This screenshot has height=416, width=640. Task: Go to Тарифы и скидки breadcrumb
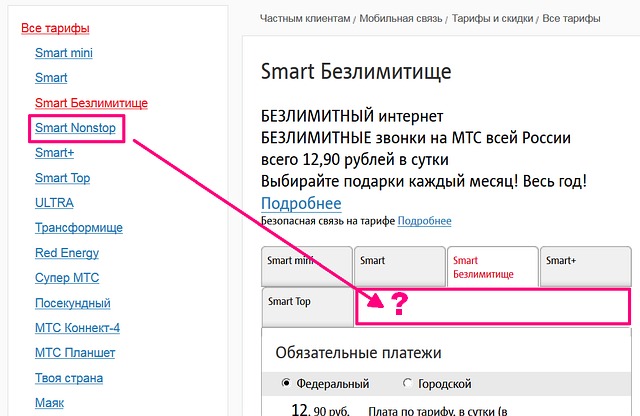(492, 18)
